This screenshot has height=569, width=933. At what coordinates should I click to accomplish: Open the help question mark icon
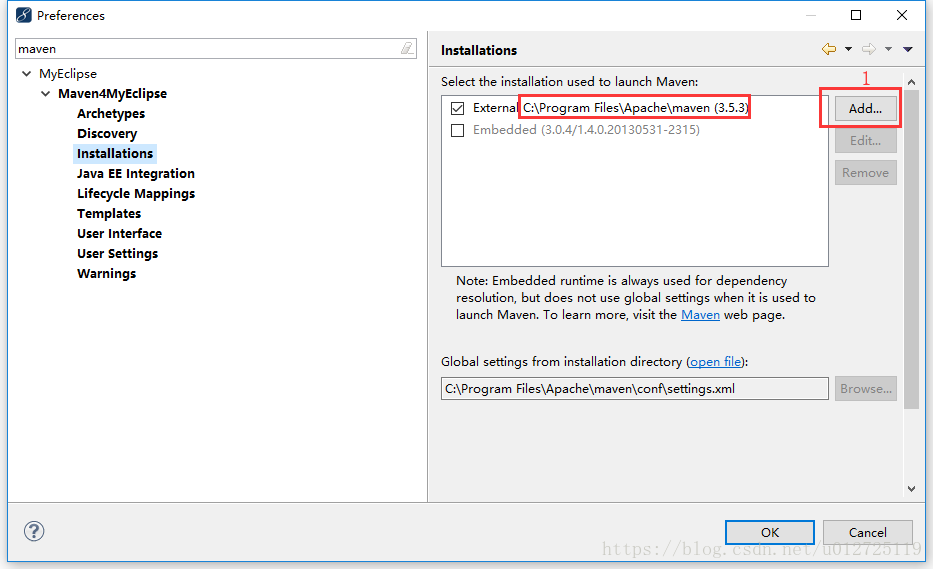34,531
